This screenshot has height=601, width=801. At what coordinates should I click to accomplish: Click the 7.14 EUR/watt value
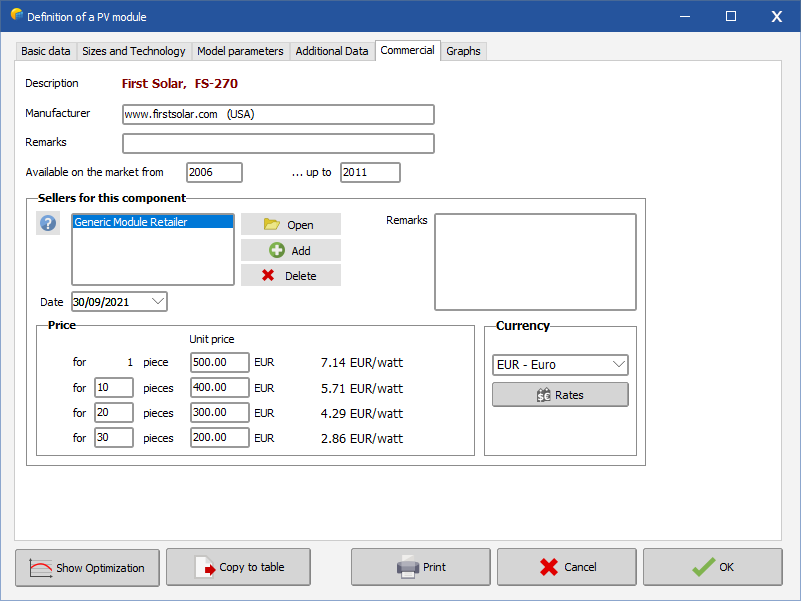tap(362, 363)
